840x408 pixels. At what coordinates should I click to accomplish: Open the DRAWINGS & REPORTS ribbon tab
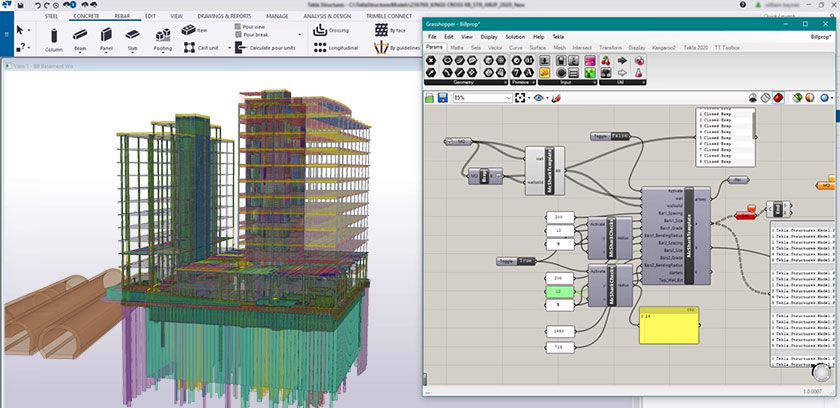[224, 16]
